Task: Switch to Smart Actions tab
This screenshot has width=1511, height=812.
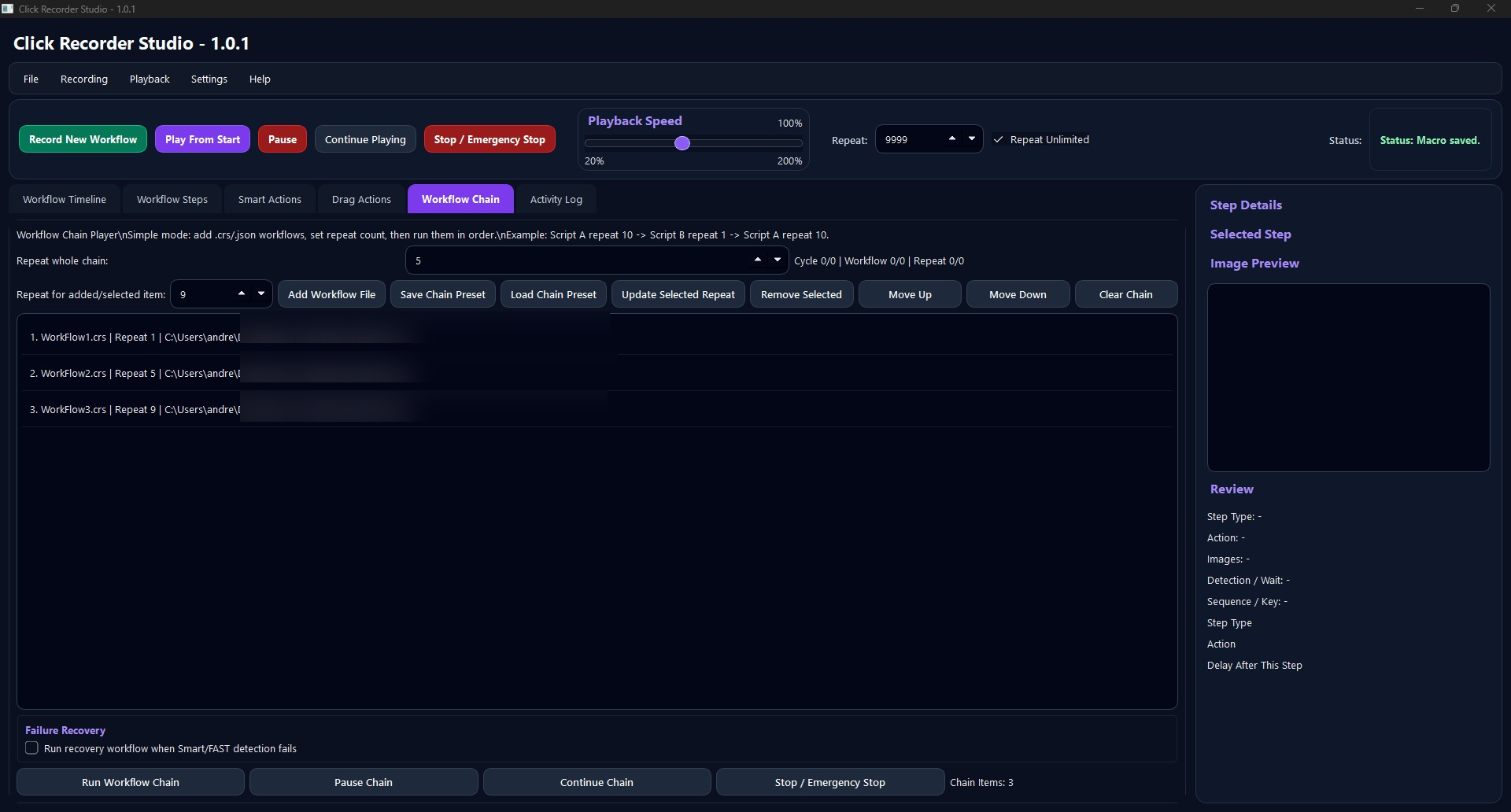Action: pos(270,199)
